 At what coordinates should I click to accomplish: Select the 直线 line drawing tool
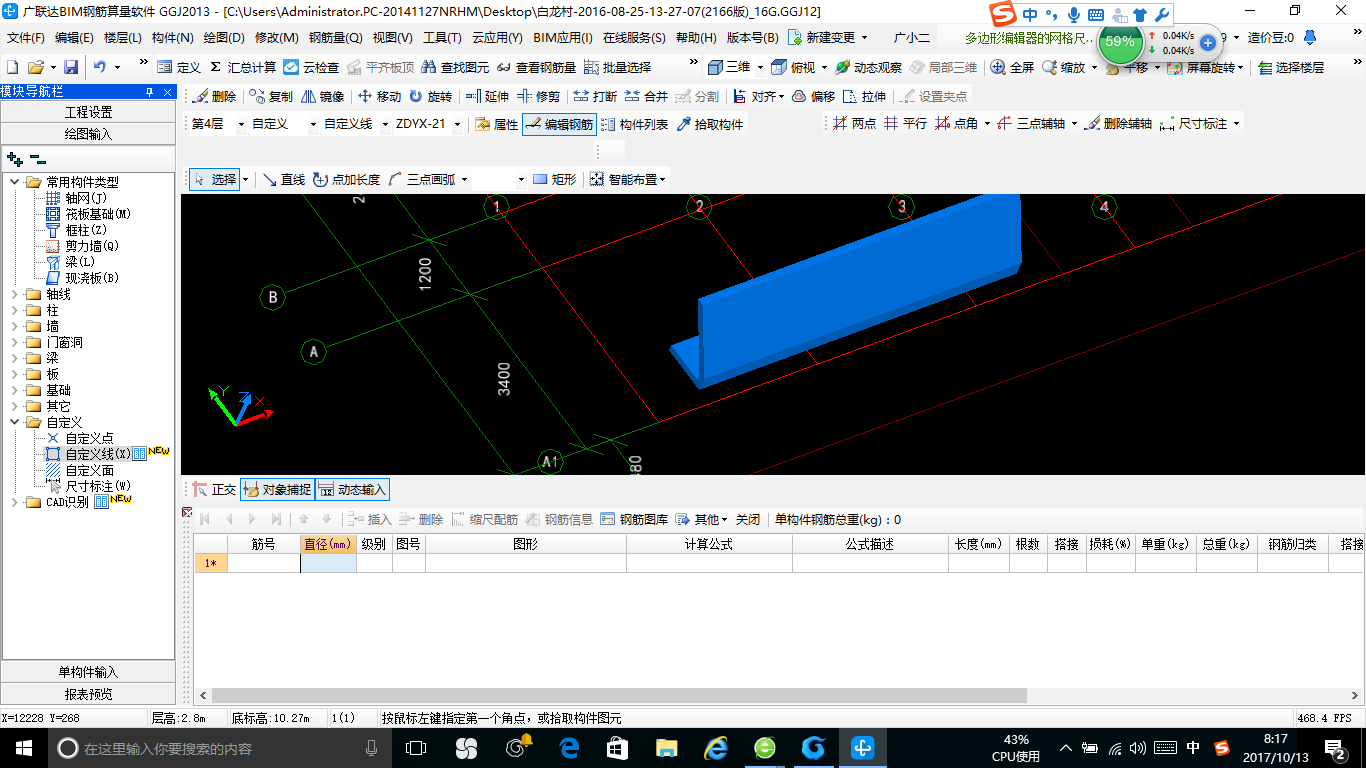283,180
